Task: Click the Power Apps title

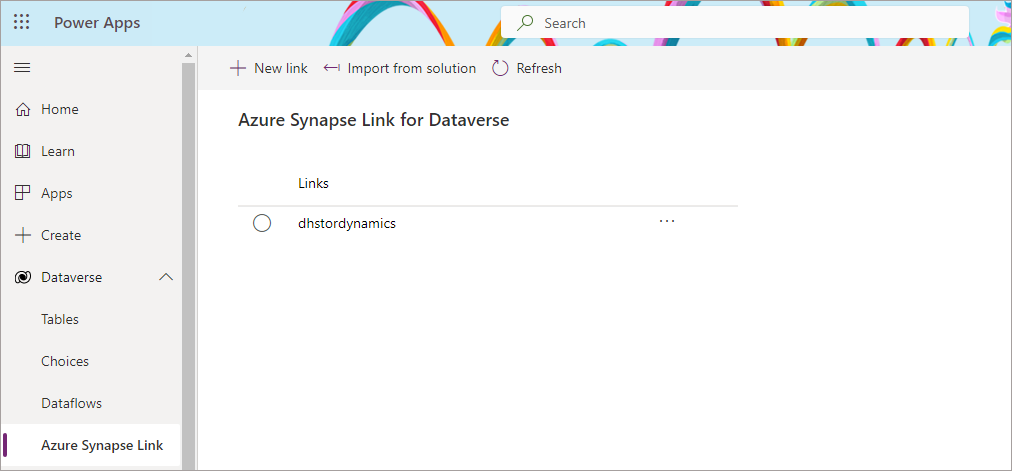Action: 97,23
